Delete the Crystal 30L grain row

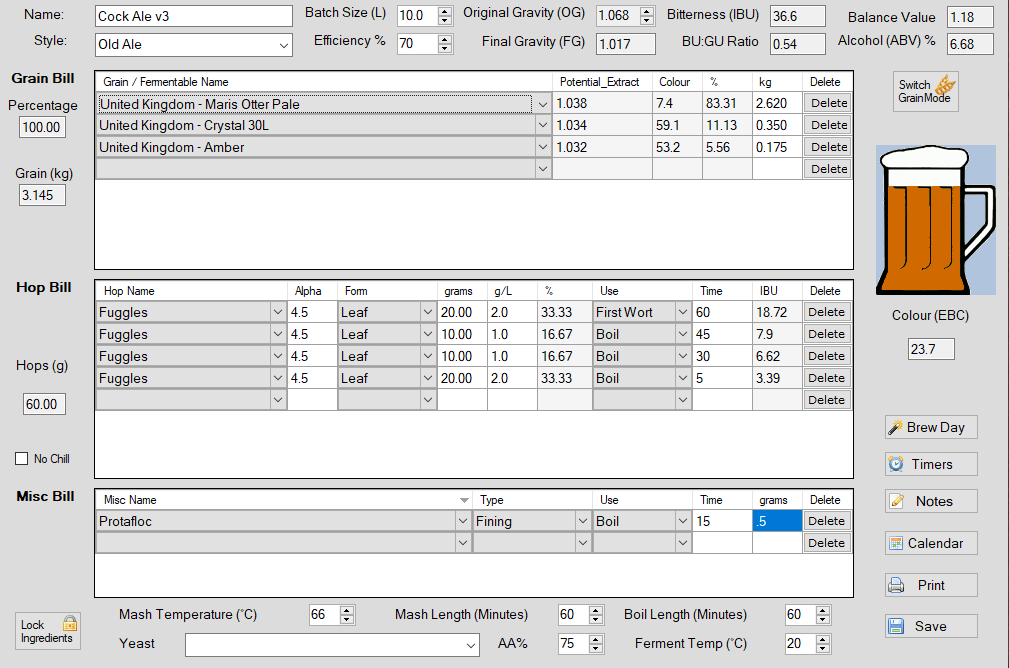[828, 125]
